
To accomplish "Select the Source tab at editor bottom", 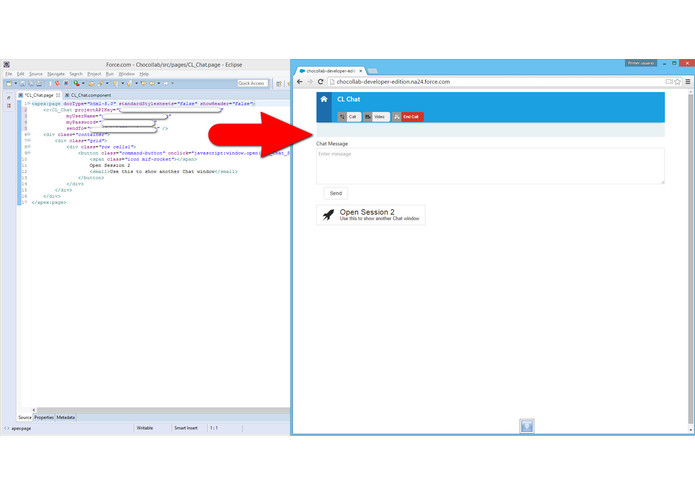I will tap(25, 417).
